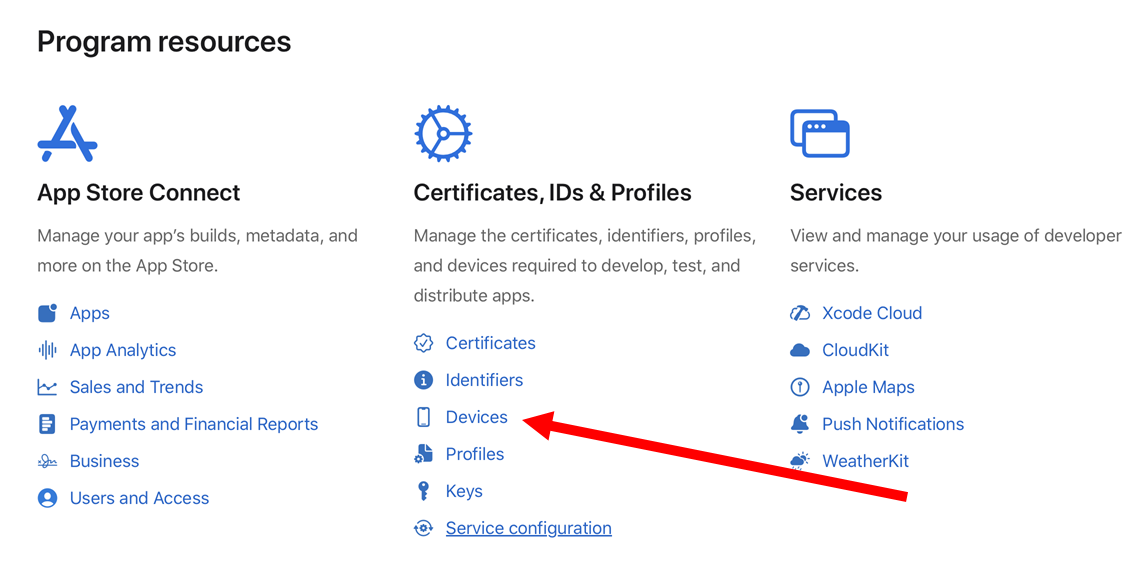The height and width of the screenshot is (578, 1126).
Task: Click the WeatherKit sun cloud icon
Action: tap(800, 461)
